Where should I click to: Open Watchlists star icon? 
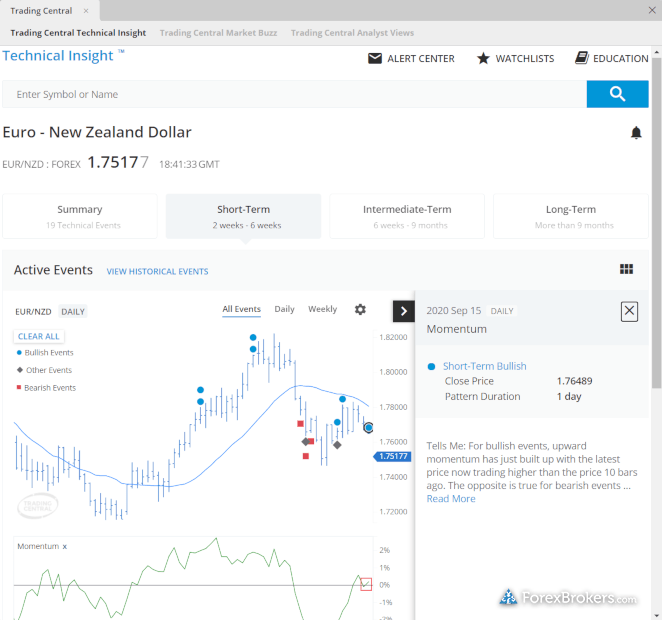(x=483, y=58)
